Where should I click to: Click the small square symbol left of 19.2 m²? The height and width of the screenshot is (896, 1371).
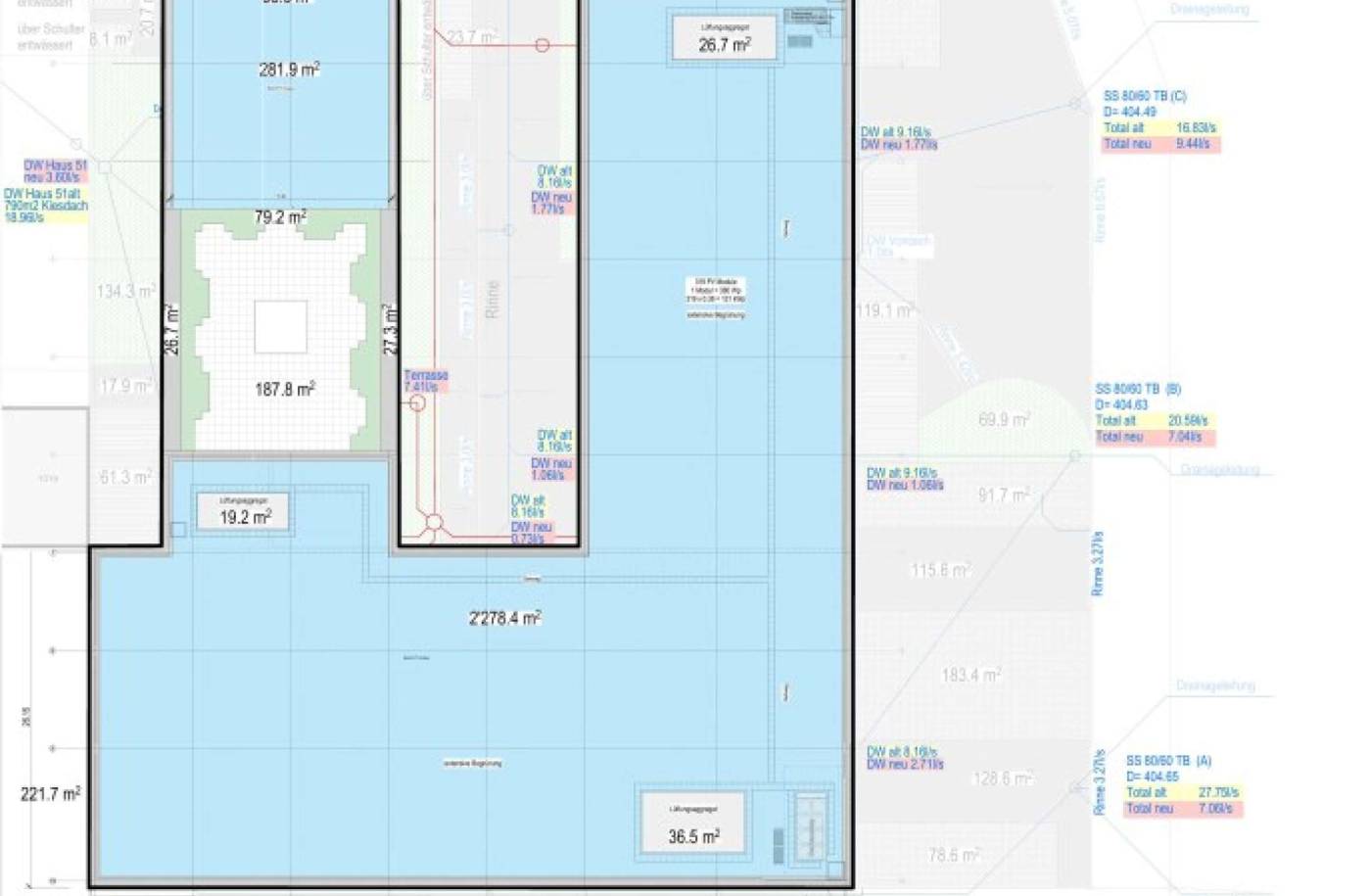tap(178, 530)
